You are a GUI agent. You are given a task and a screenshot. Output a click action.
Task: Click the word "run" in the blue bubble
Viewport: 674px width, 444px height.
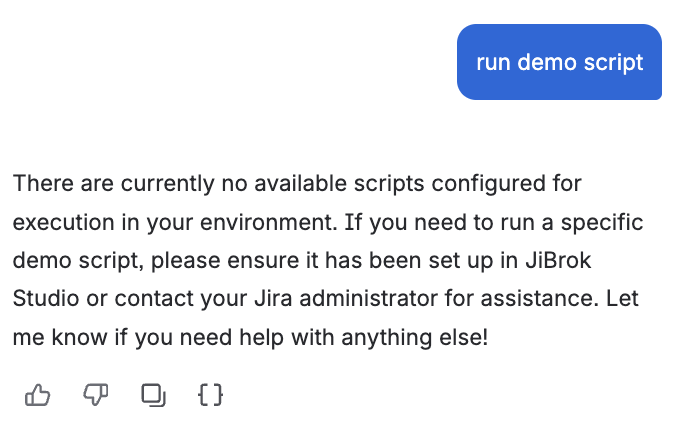pos(492,62)
